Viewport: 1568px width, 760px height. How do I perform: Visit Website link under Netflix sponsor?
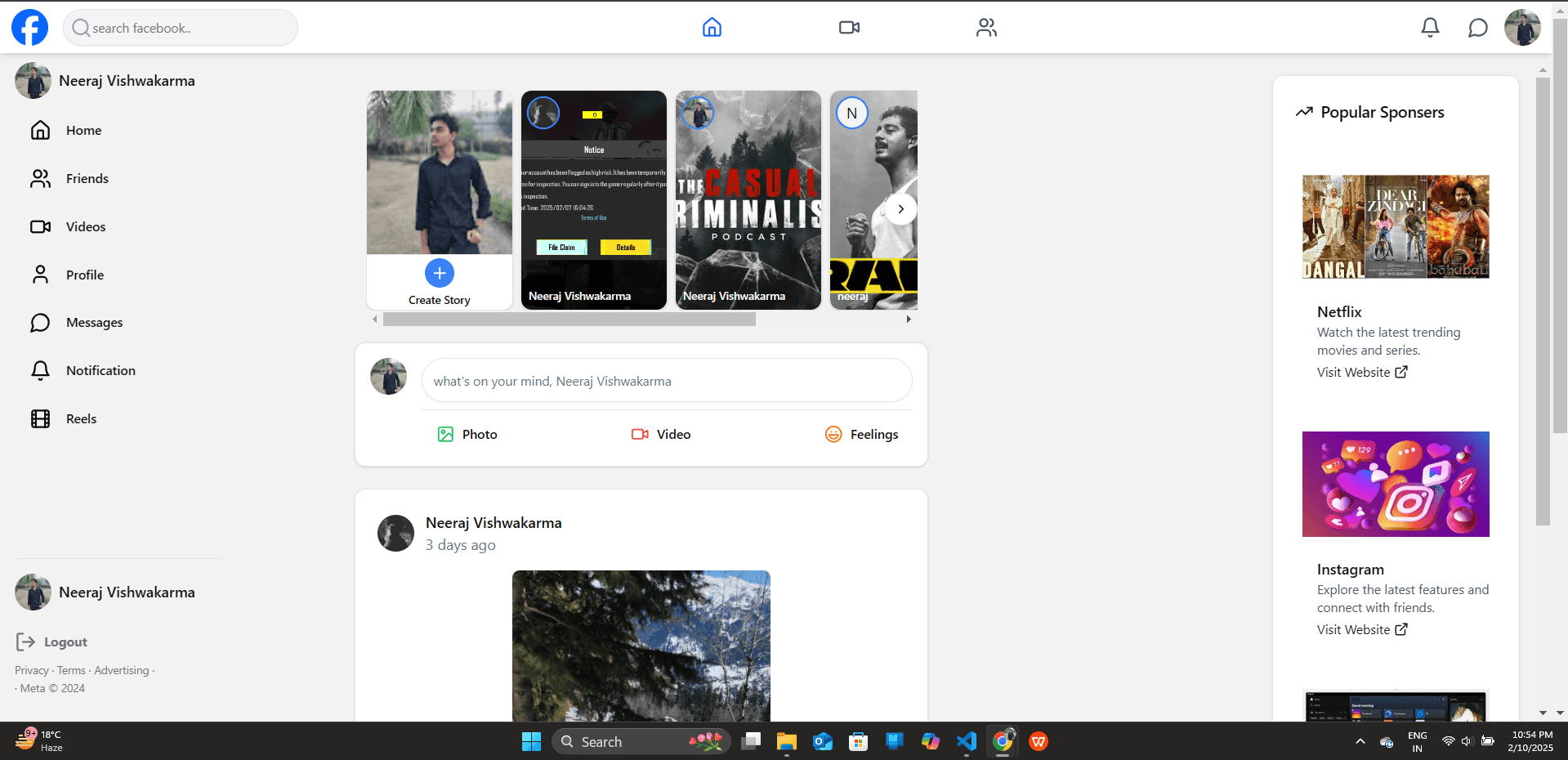[1361, 372]
